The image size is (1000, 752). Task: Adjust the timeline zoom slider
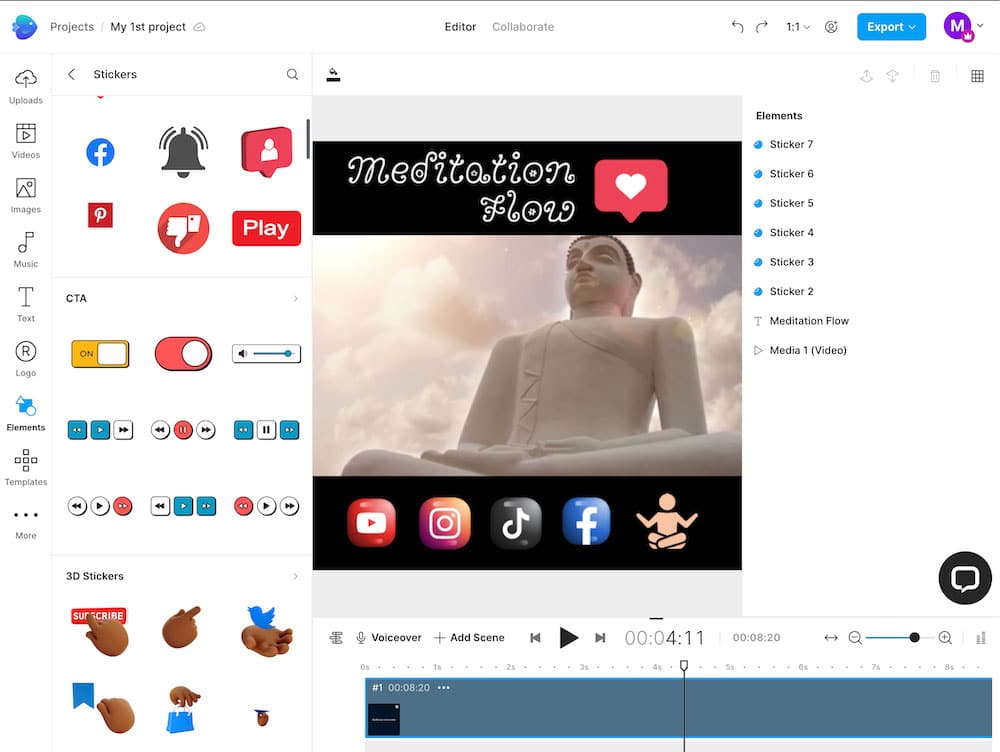click(914, 637)
